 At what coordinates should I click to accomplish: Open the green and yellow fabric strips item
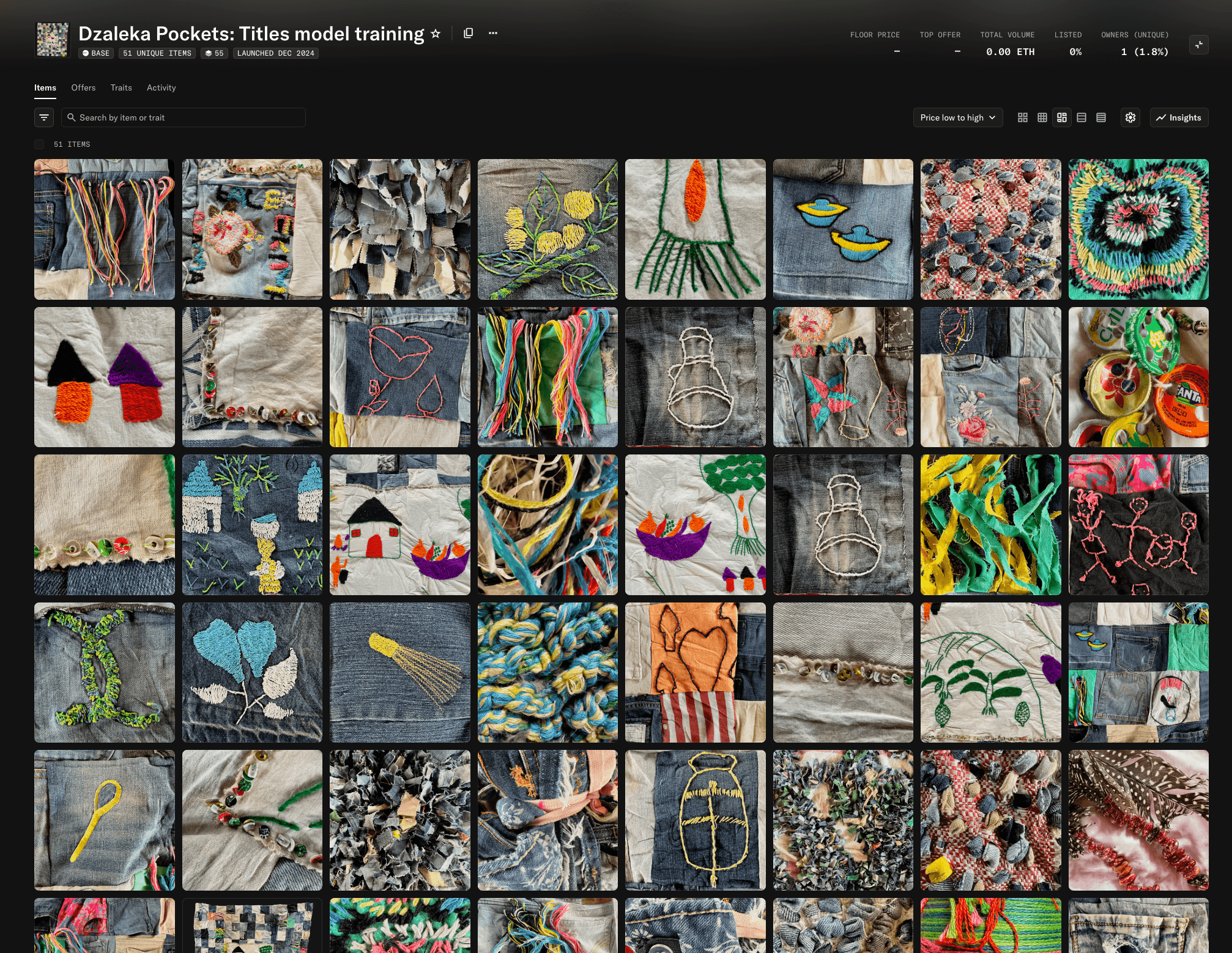[991, 525]
